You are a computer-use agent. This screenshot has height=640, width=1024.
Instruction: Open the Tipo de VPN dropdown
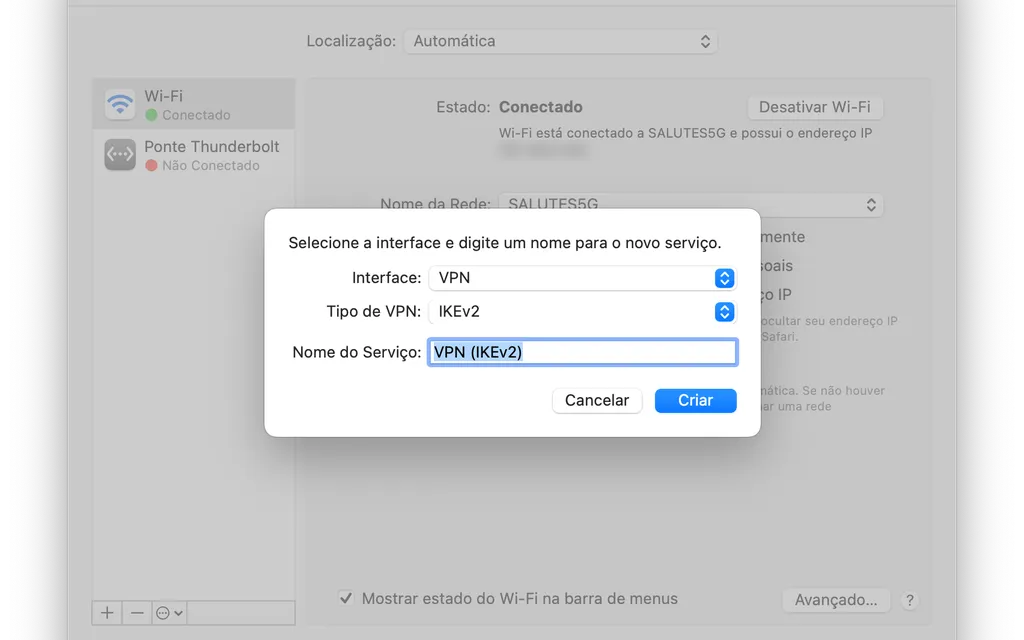coord(582,312)
